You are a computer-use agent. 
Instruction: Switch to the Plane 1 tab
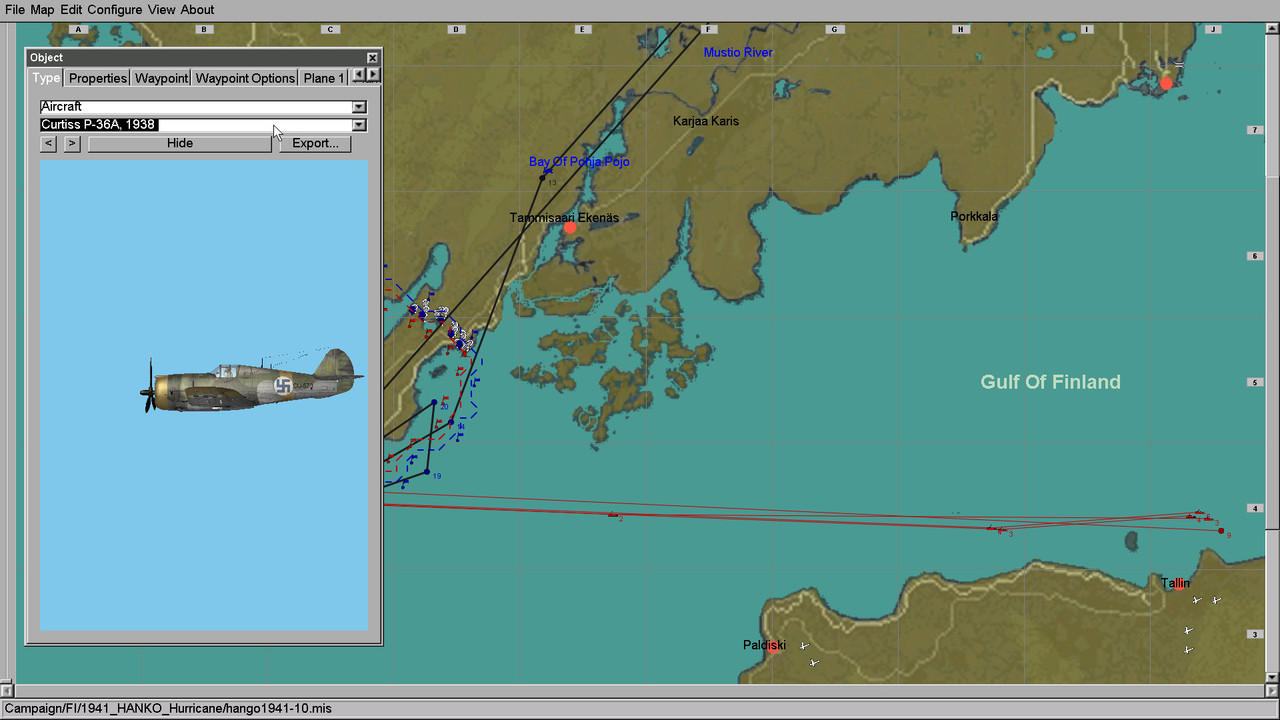(x=324, y=78)
